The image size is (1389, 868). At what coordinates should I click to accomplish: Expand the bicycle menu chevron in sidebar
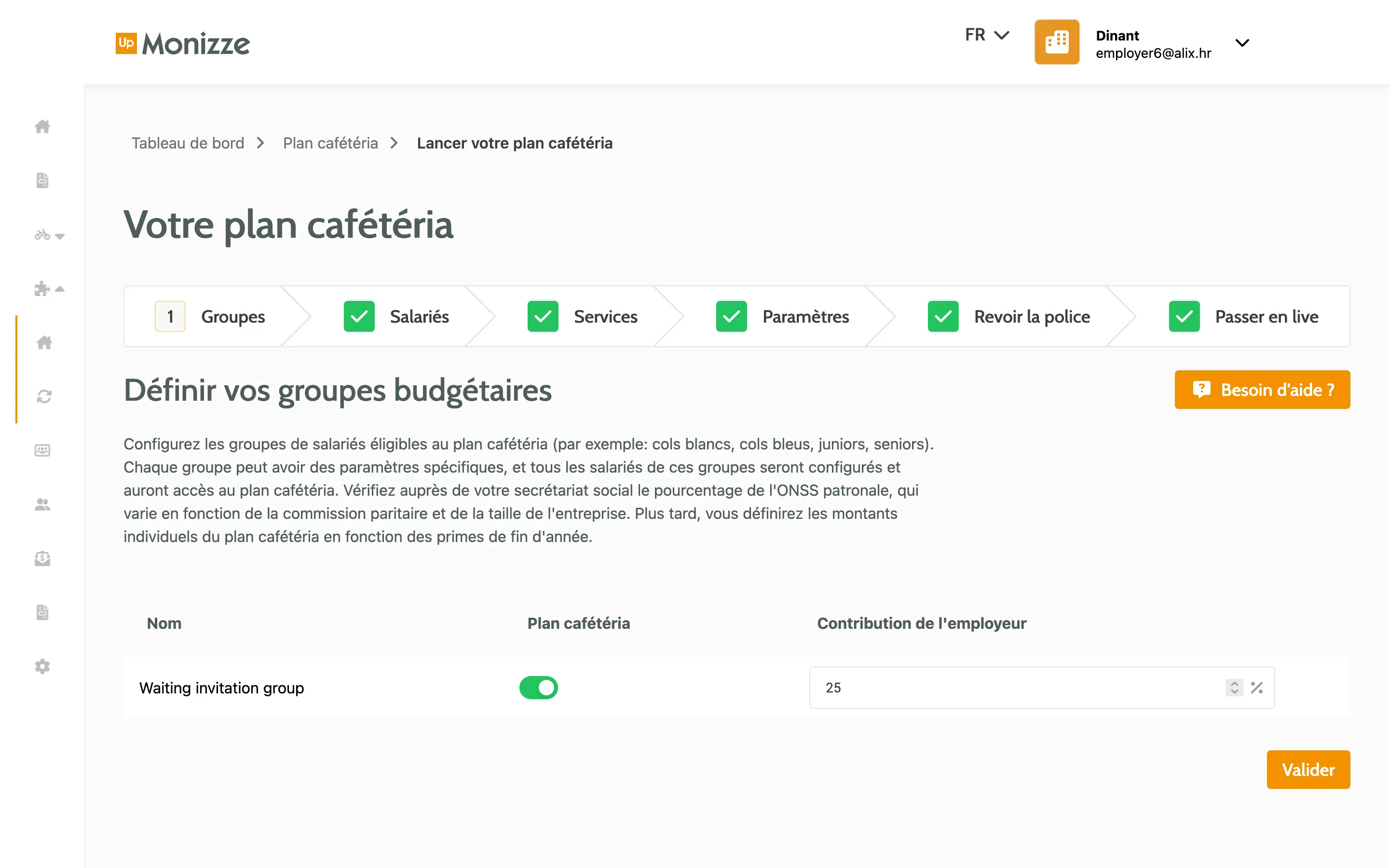pos(61,236)
